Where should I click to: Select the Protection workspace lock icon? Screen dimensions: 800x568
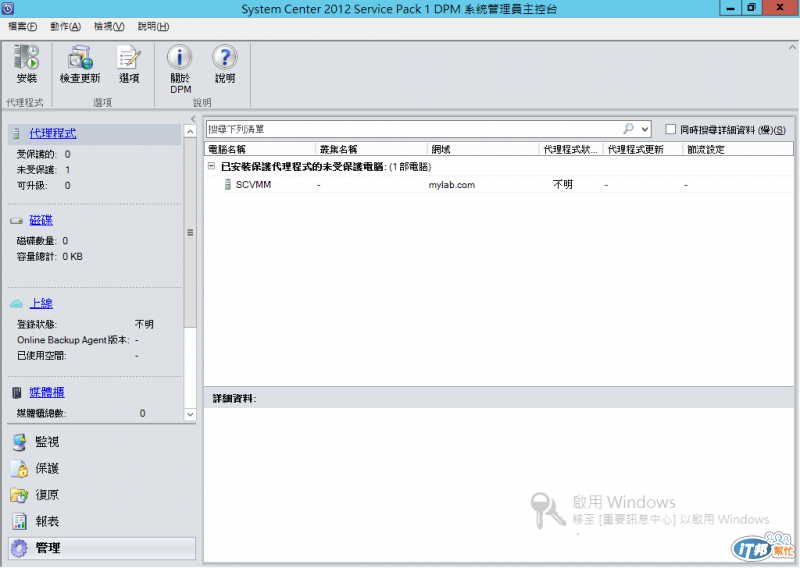point(19,468)
